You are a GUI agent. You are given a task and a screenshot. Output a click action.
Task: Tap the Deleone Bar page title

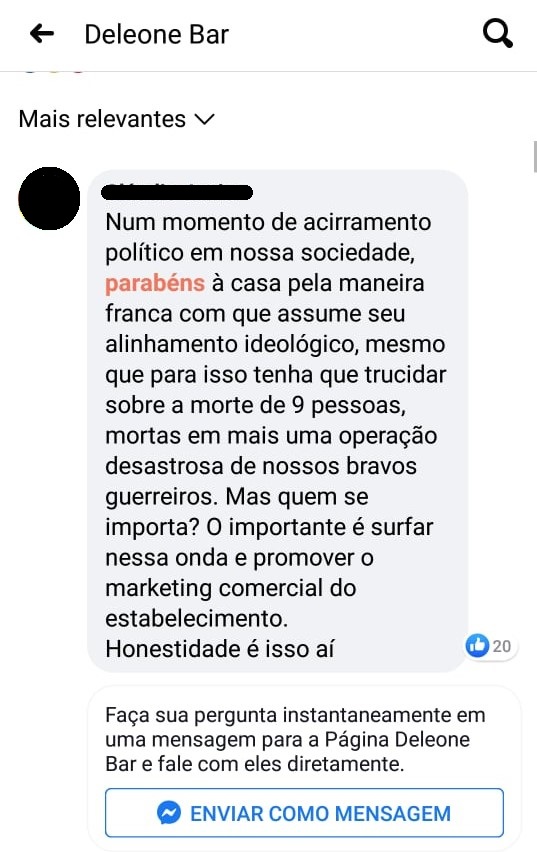[157, 34]
